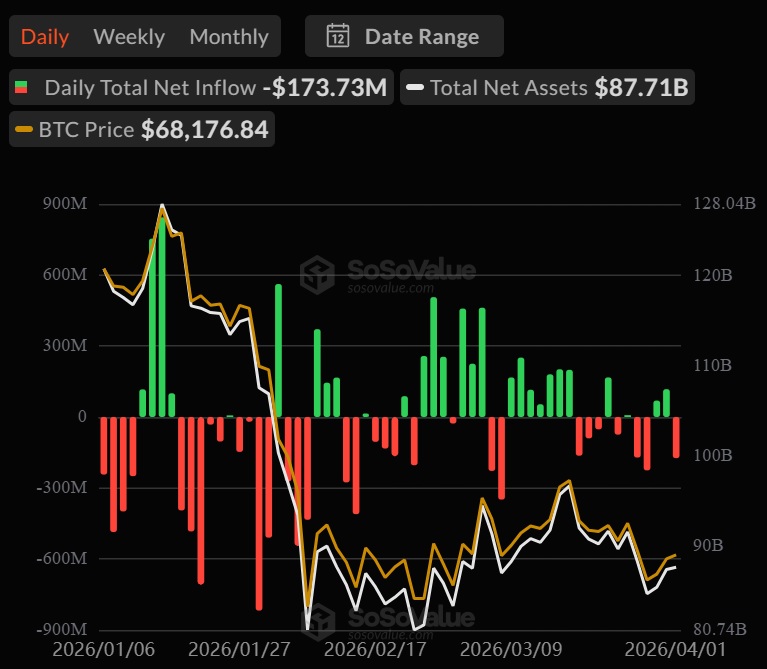Click the 2026/01/27 date label
This screenshot has width=767, height=669.
239,649
